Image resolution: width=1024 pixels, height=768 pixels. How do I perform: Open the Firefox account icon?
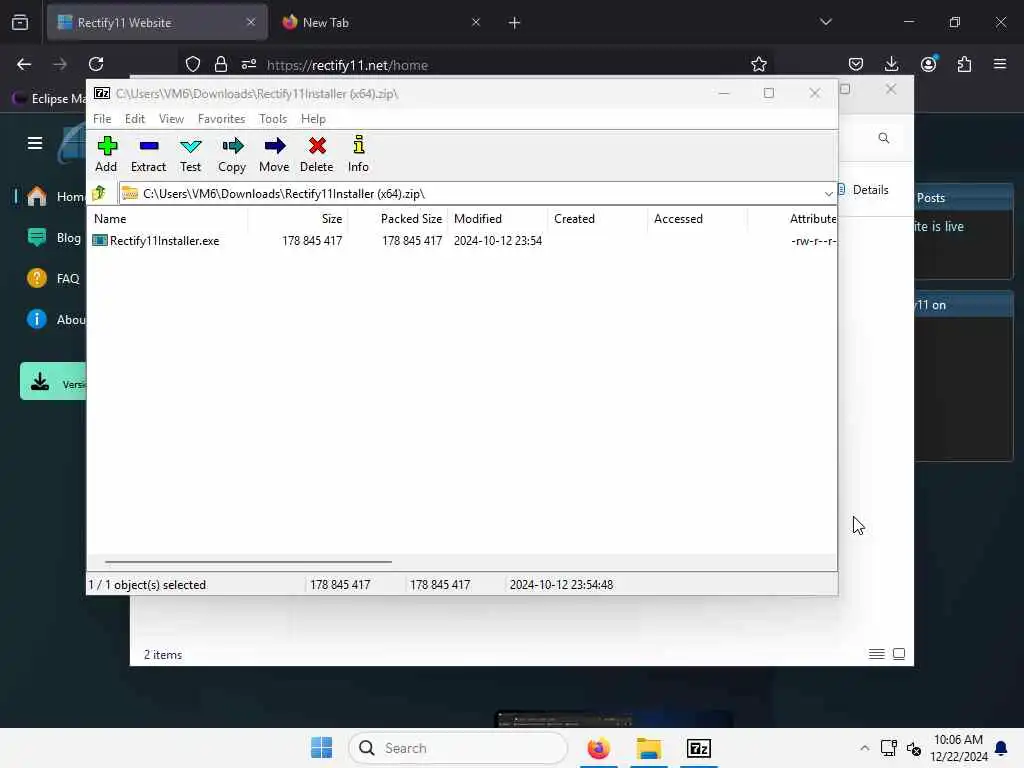tap(928, 64)
